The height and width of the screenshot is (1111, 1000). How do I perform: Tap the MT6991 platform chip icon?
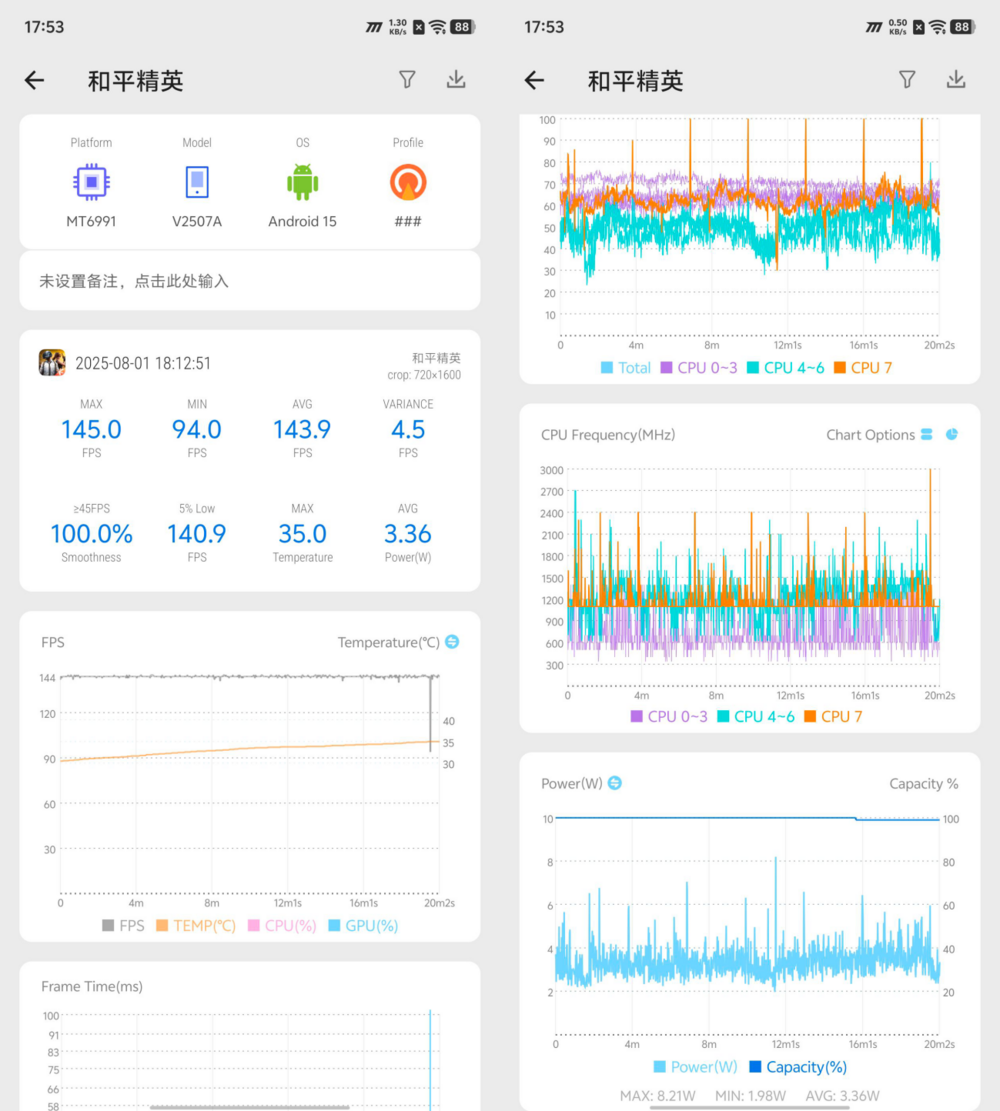click(91, 182)
